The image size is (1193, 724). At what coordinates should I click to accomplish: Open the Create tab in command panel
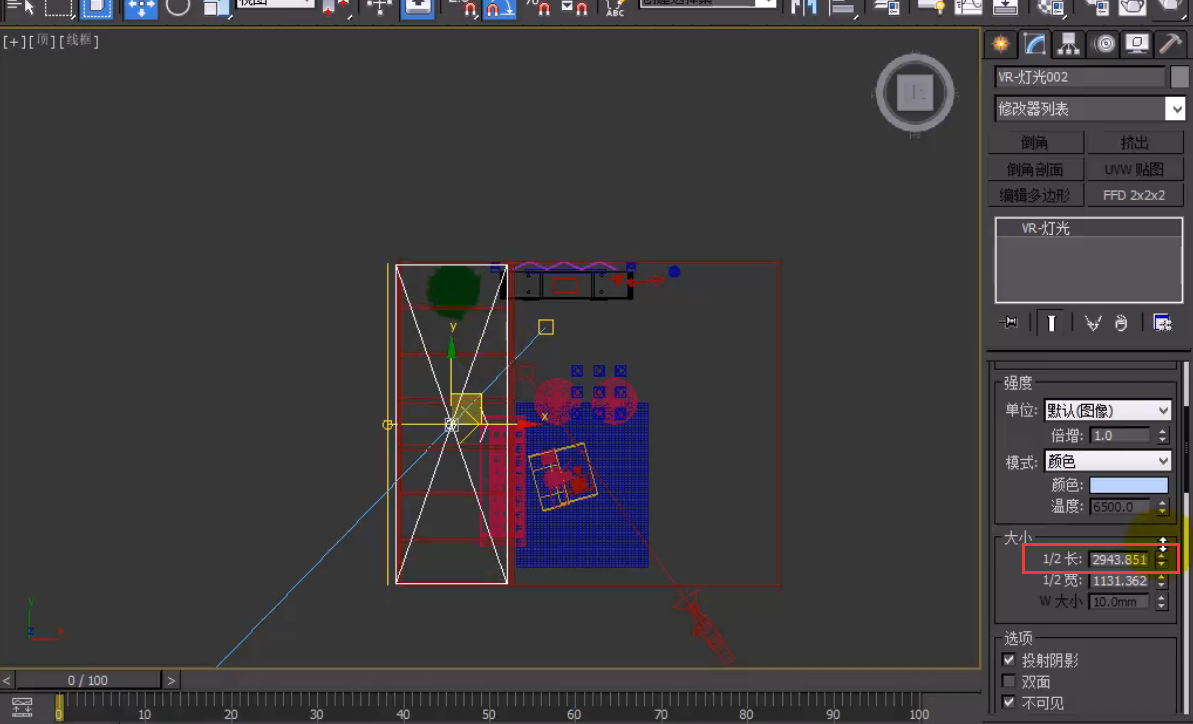tap(999, 44)
